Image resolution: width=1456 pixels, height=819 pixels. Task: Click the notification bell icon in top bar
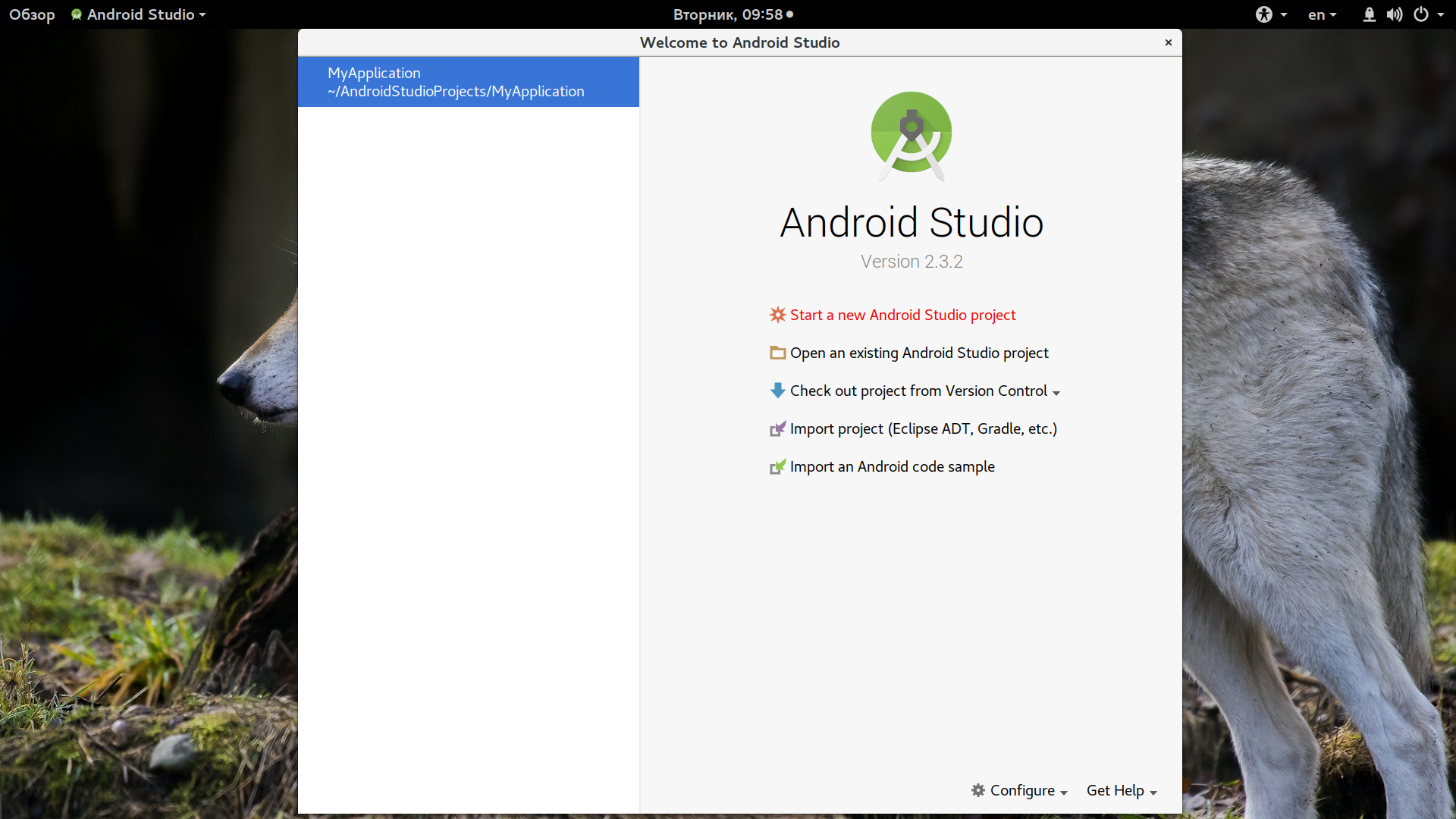[1369, 14]
